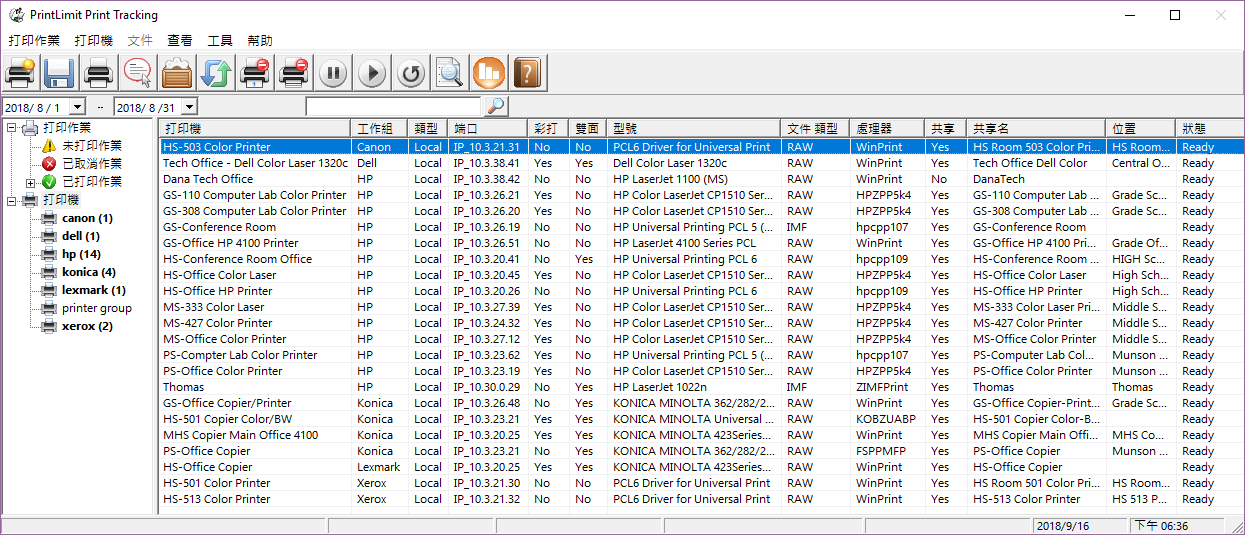The height and width of the screenshot is (535, 1254).
Task: Open the end date dropdown 2018/8/31
Action: [190, 107]
